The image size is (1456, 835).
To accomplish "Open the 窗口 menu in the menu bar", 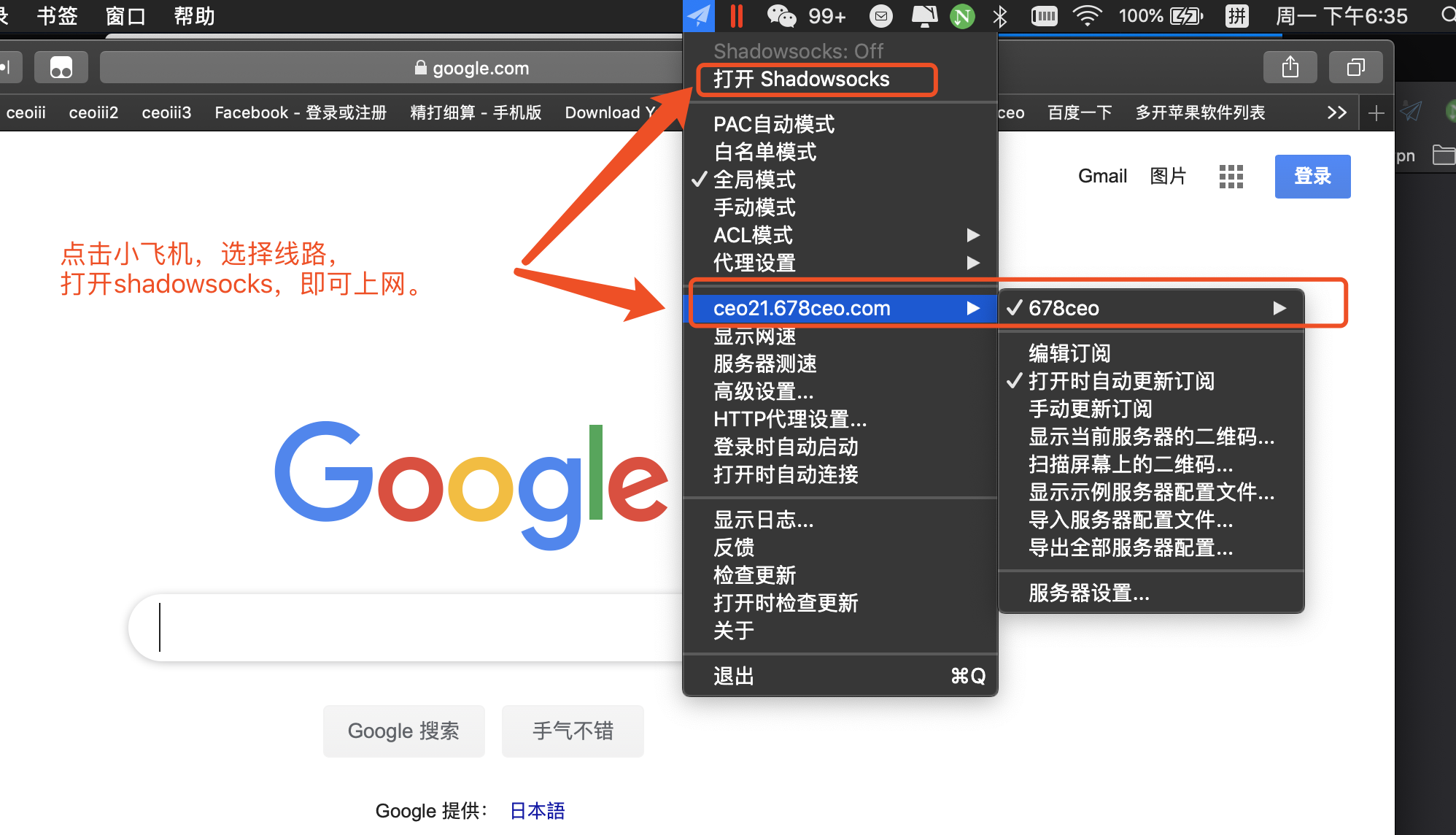I will pyautogui.click(x=125, y=15).
